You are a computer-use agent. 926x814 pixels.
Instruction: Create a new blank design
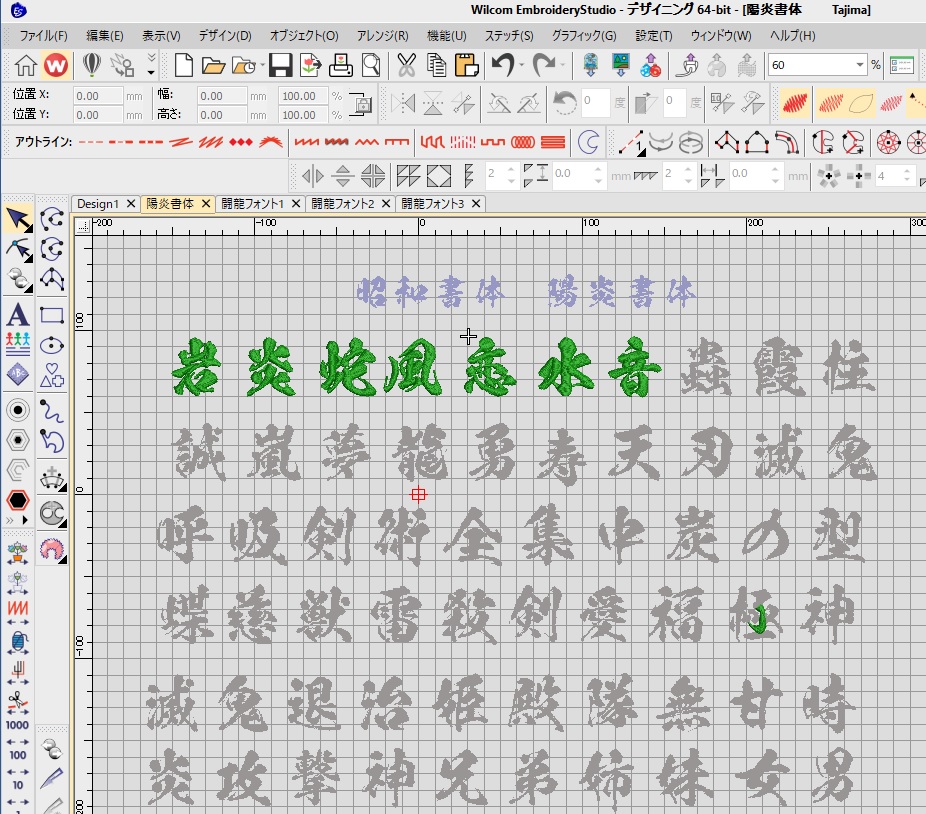pos(184,65)
